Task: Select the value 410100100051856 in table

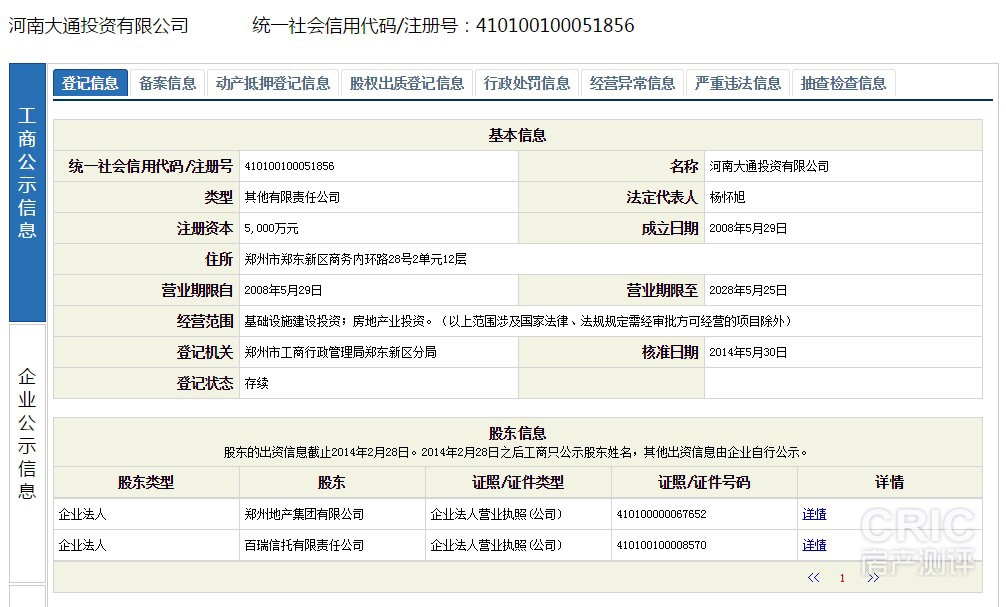Action: [289, 166]
